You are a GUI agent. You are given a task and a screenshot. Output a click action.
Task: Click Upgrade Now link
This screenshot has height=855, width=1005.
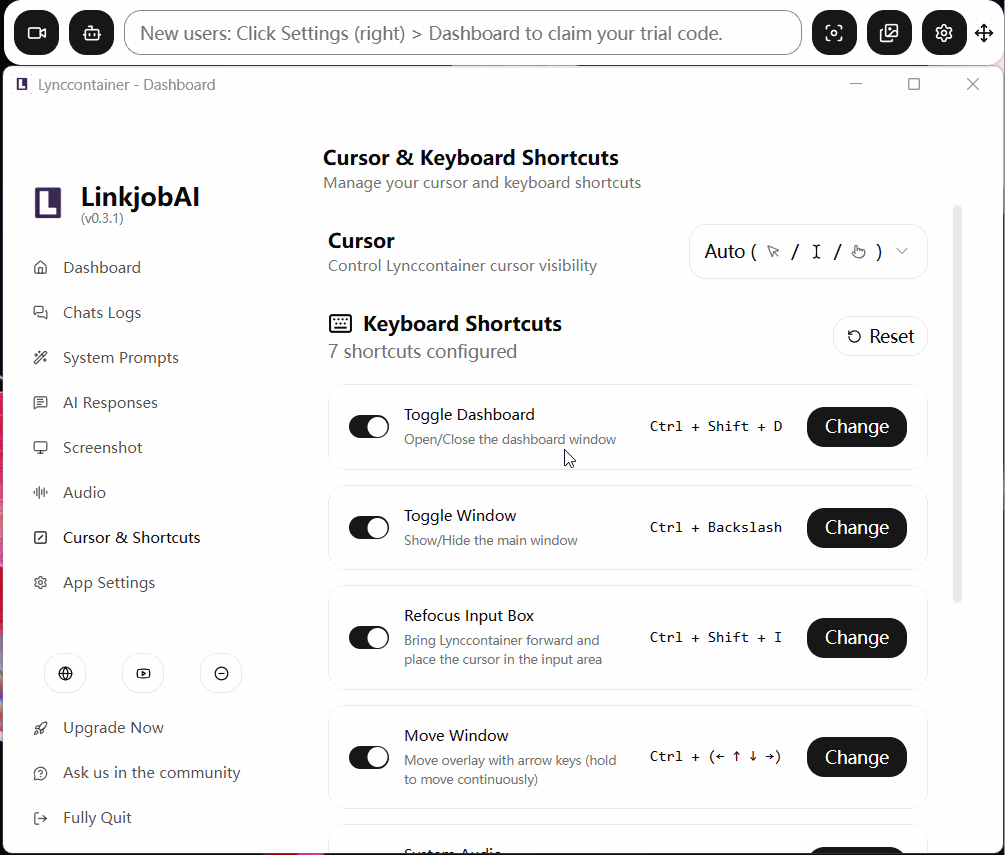tap(113, 728)
